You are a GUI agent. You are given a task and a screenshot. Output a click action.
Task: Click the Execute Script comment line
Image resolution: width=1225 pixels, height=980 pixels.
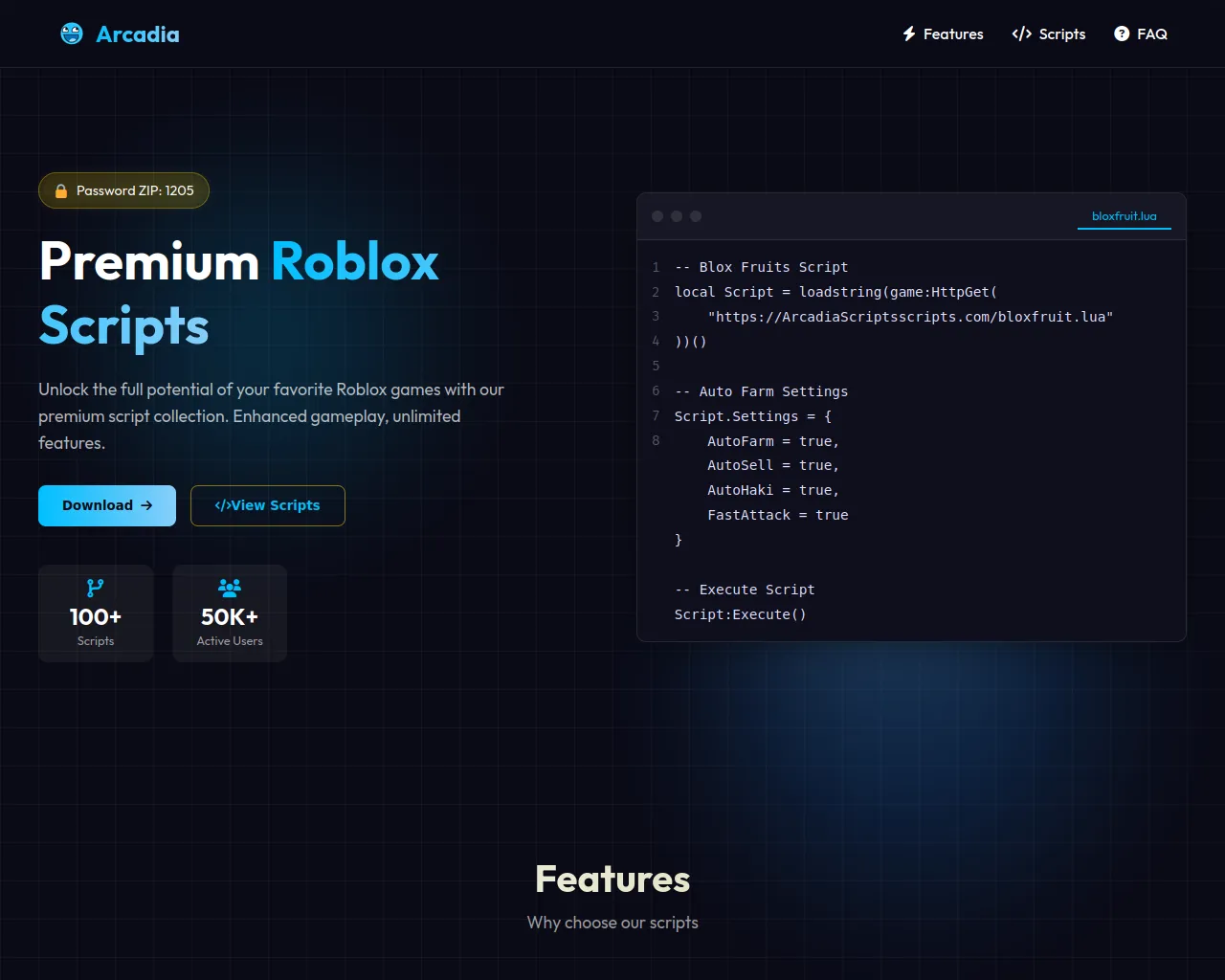tap(745, 590)
